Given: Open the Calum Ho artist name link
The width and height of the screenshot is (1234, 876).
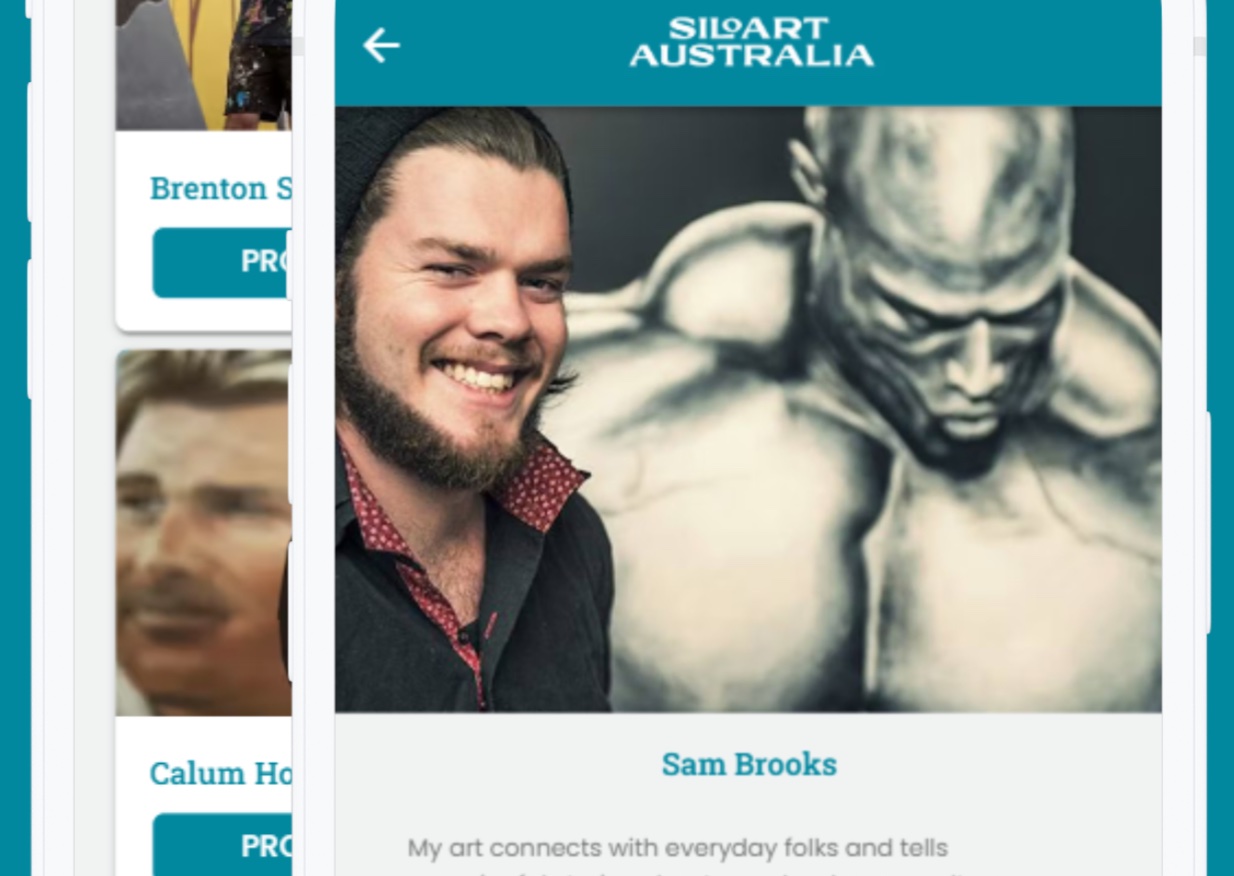Looking at the screenshot, I should click(220, 772).
